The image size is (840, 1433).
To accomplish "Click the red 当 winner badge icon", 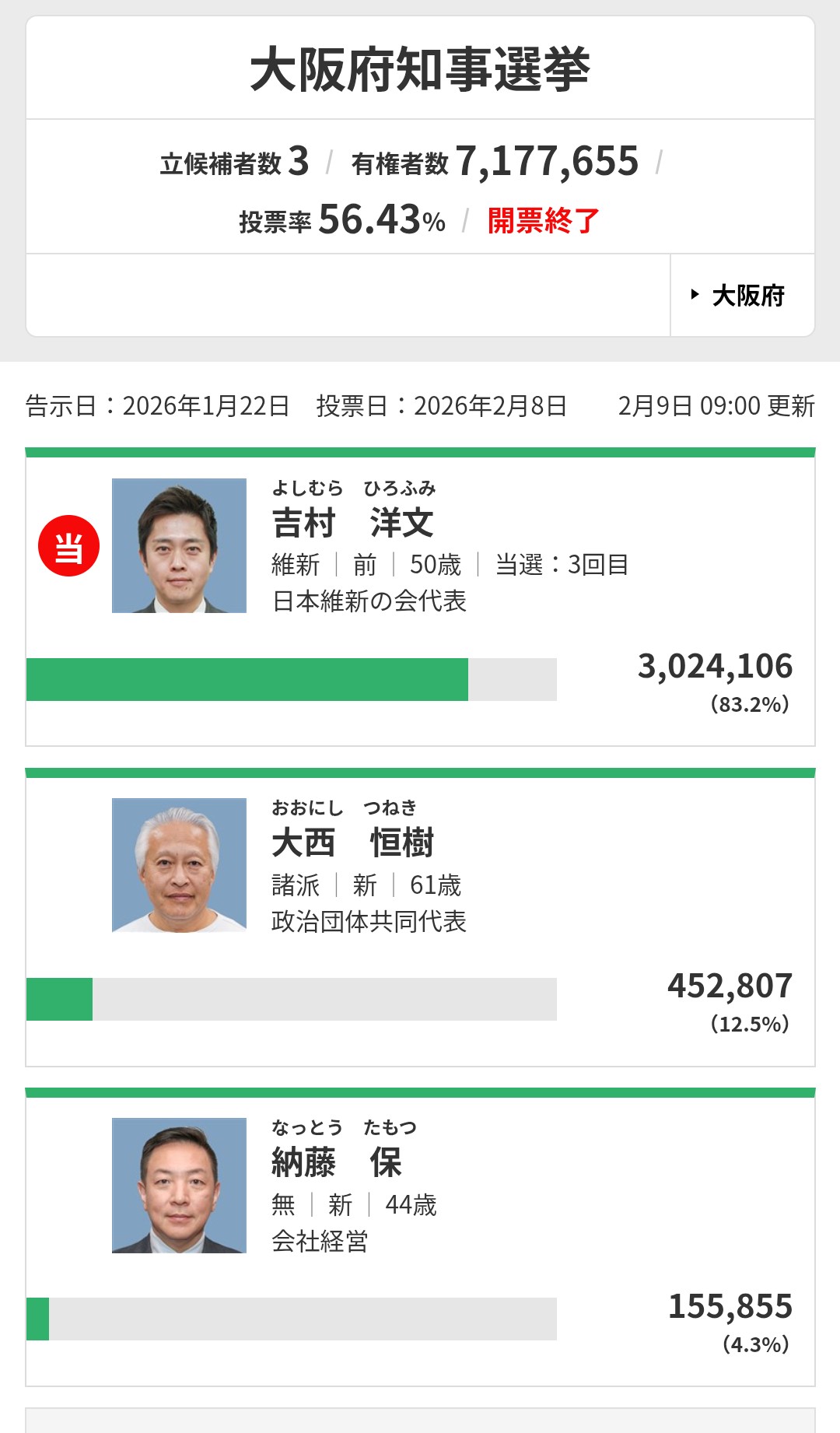I will point(68,546).
